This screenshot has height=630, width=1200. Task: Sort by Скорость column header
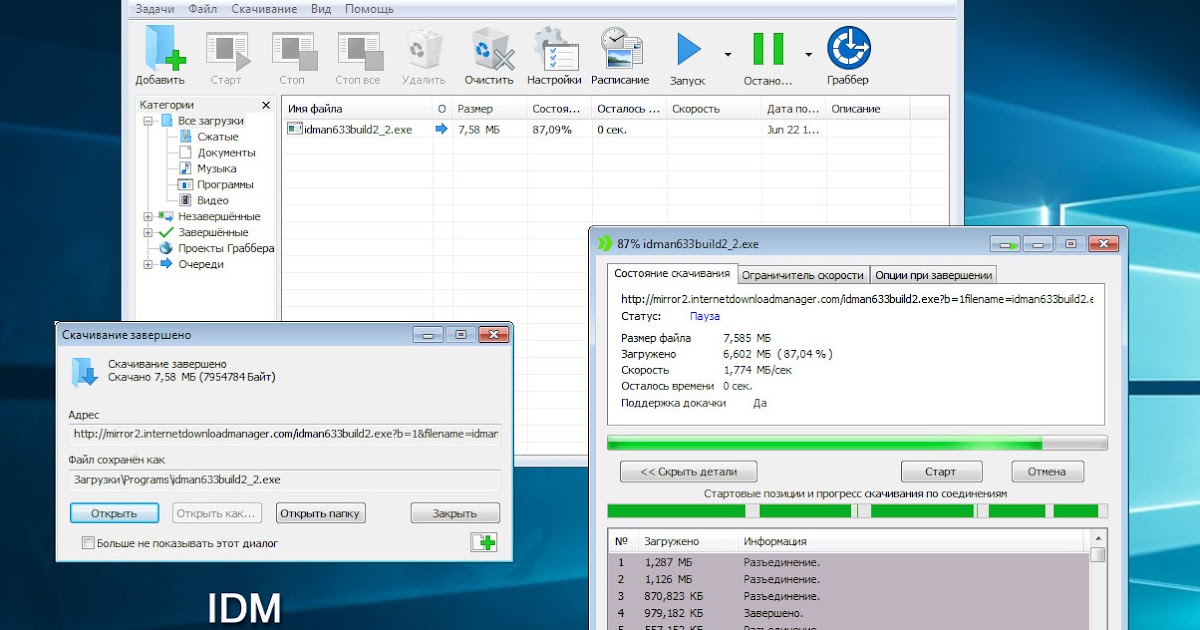pyautogui.click(x=713, y=109)
